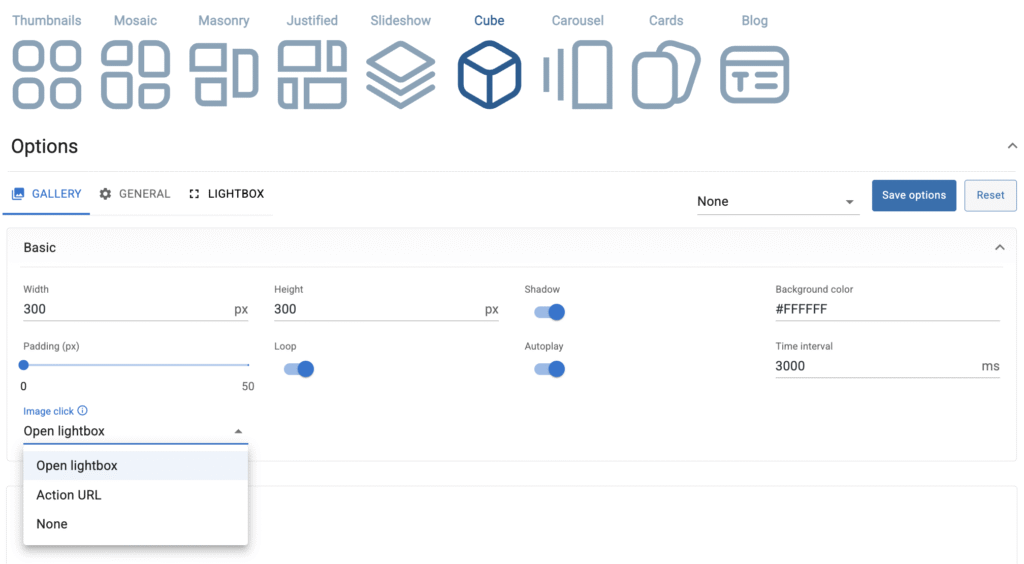Choose the Cards layout icon

coord(666,74)
